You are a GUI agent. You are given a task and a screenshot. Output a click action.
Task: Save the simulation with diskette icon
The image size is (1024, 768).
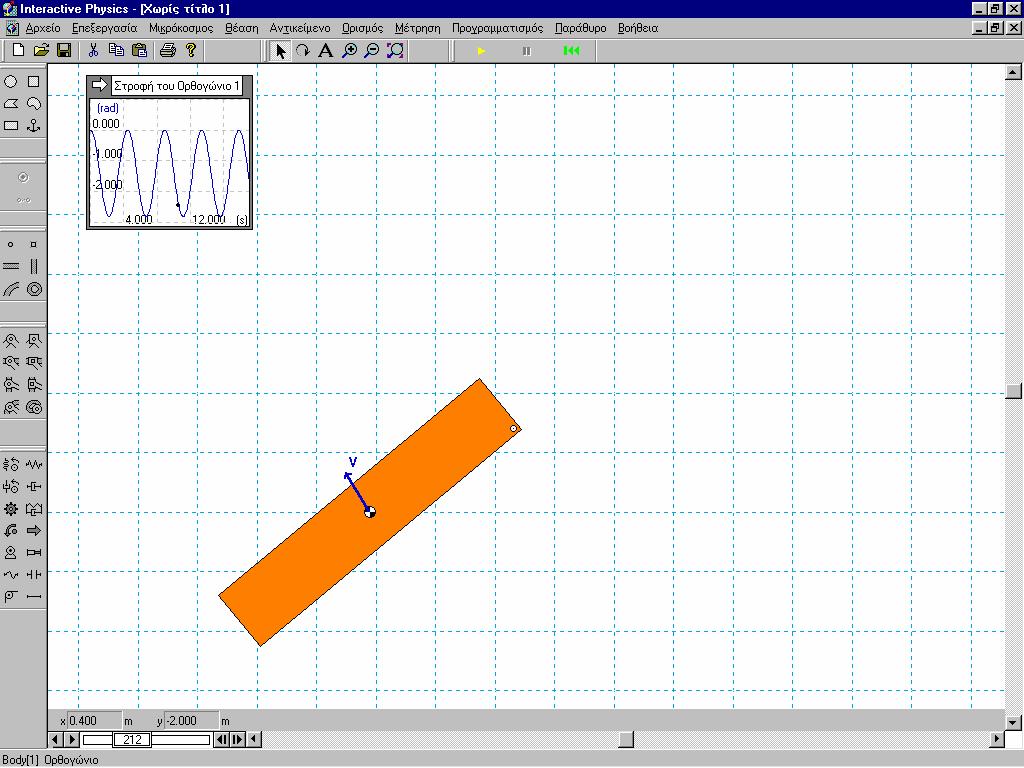coord(64,50)
